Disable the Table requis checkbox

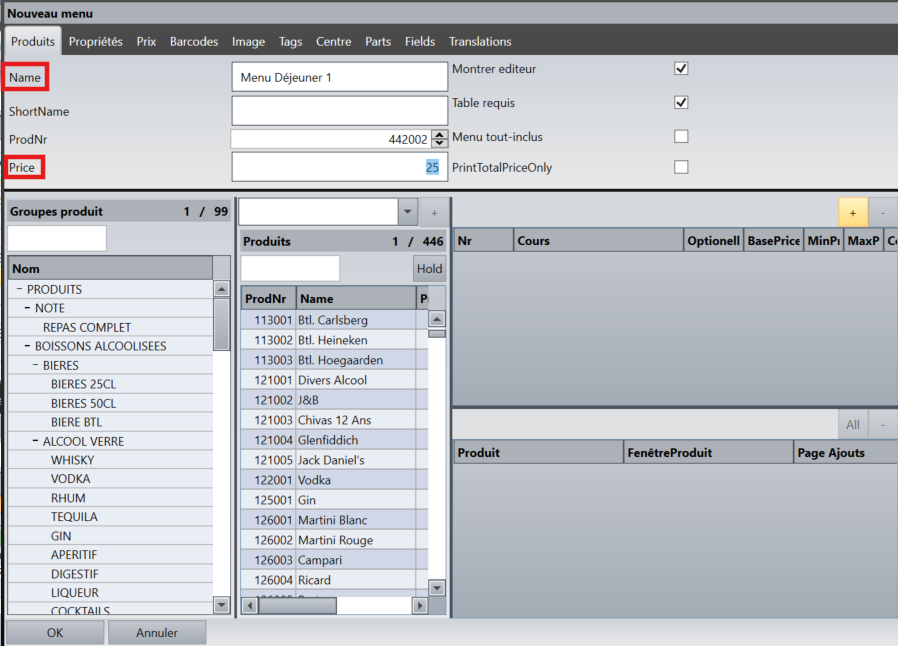click(681, 102)
